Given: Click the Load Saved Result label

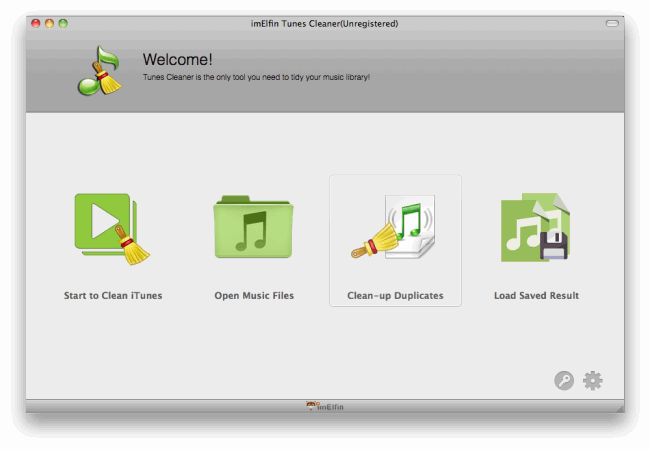Looking at the screenshot, I should tap(536, 296).
